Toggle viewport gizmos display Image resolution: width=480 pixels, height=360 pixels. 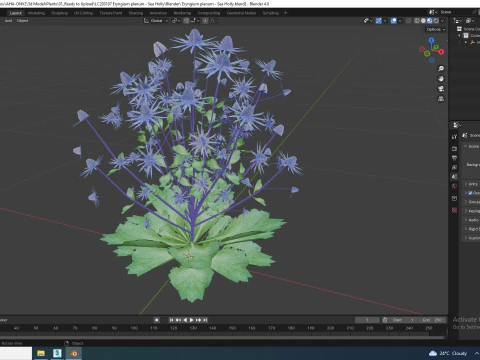click(379, 21)
